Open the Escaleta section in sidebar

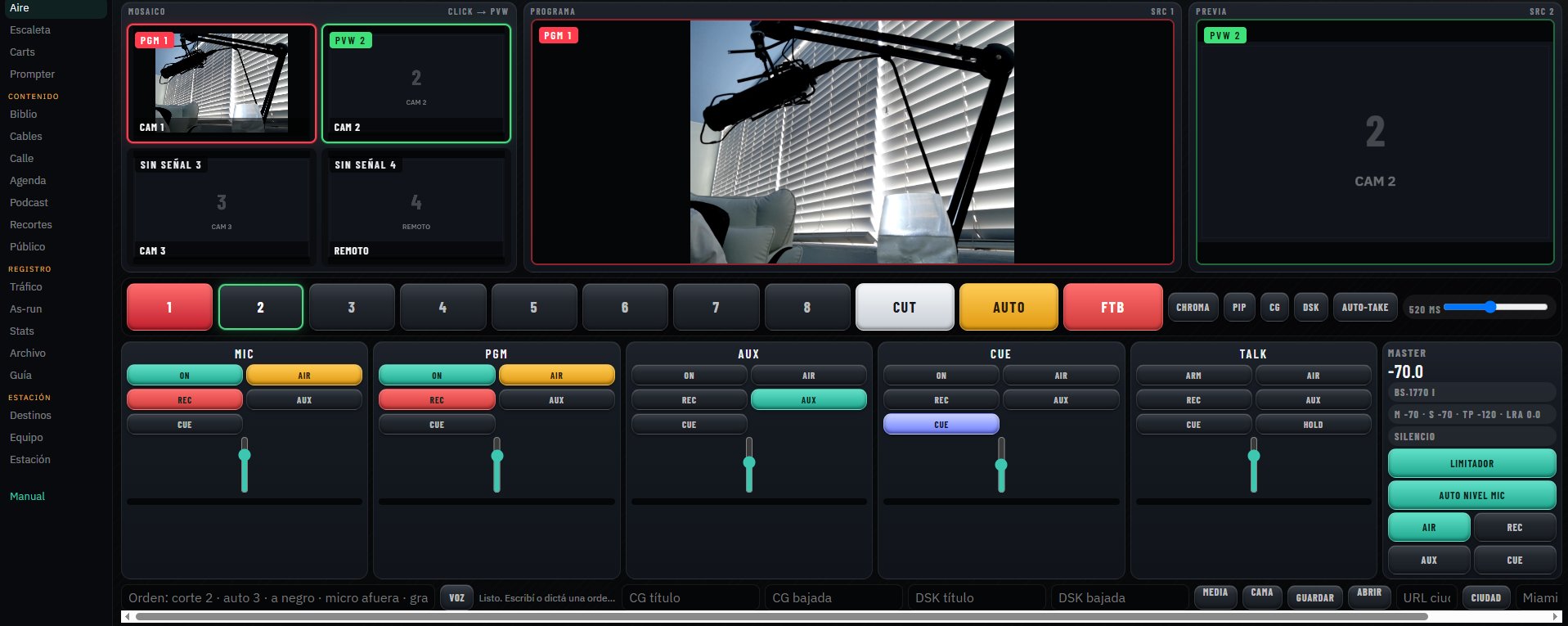coord(30,29)
